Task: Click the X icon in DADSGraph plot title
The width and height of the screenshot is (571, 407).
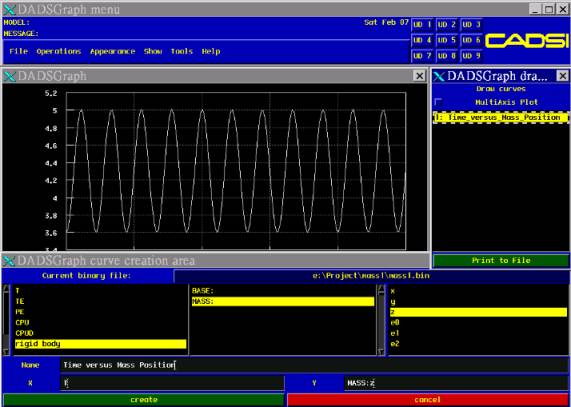Action: click(x=9, y=76)
